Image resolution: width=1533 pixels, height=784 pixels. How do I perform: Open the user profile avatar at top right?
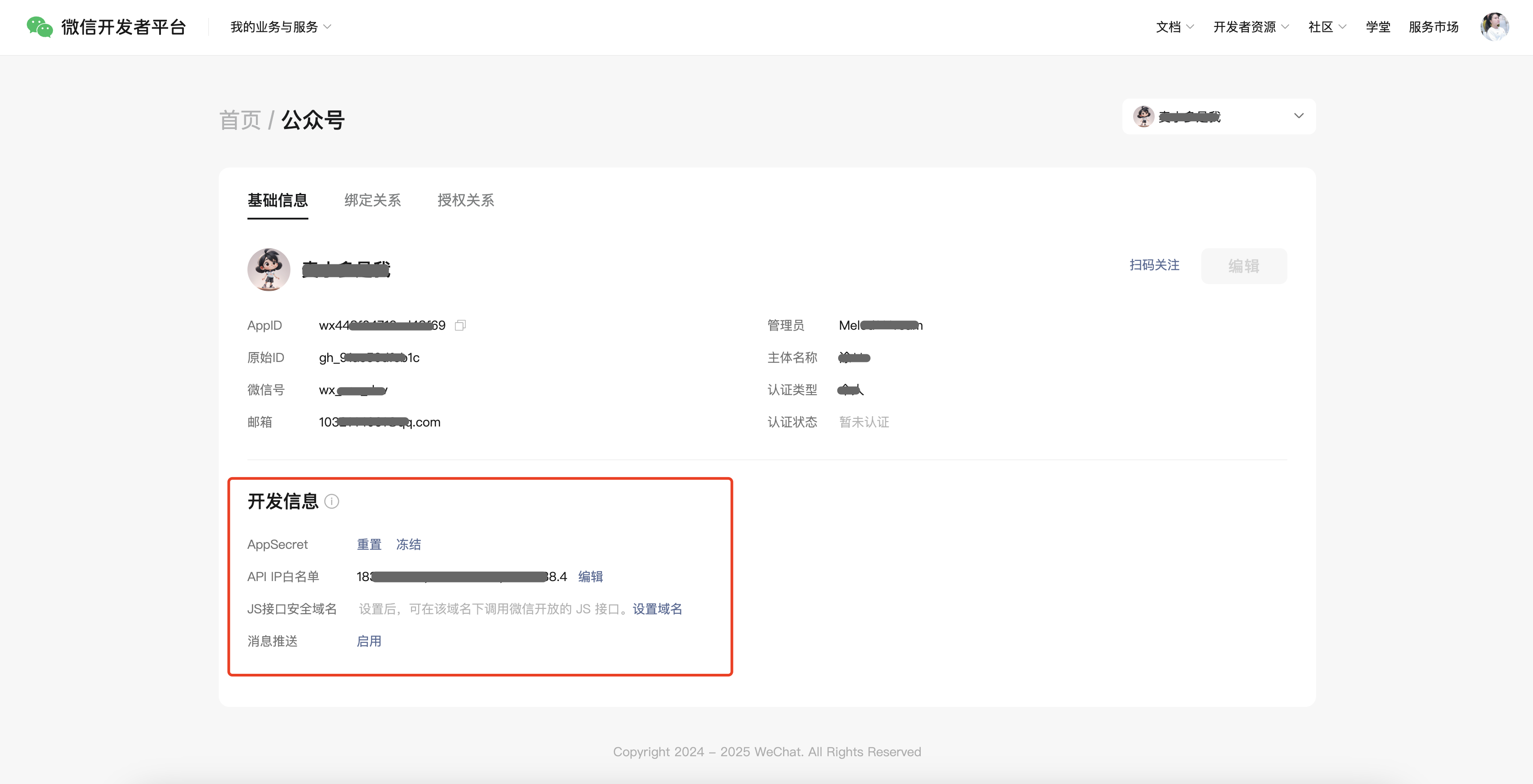(x=1494, y=27)
